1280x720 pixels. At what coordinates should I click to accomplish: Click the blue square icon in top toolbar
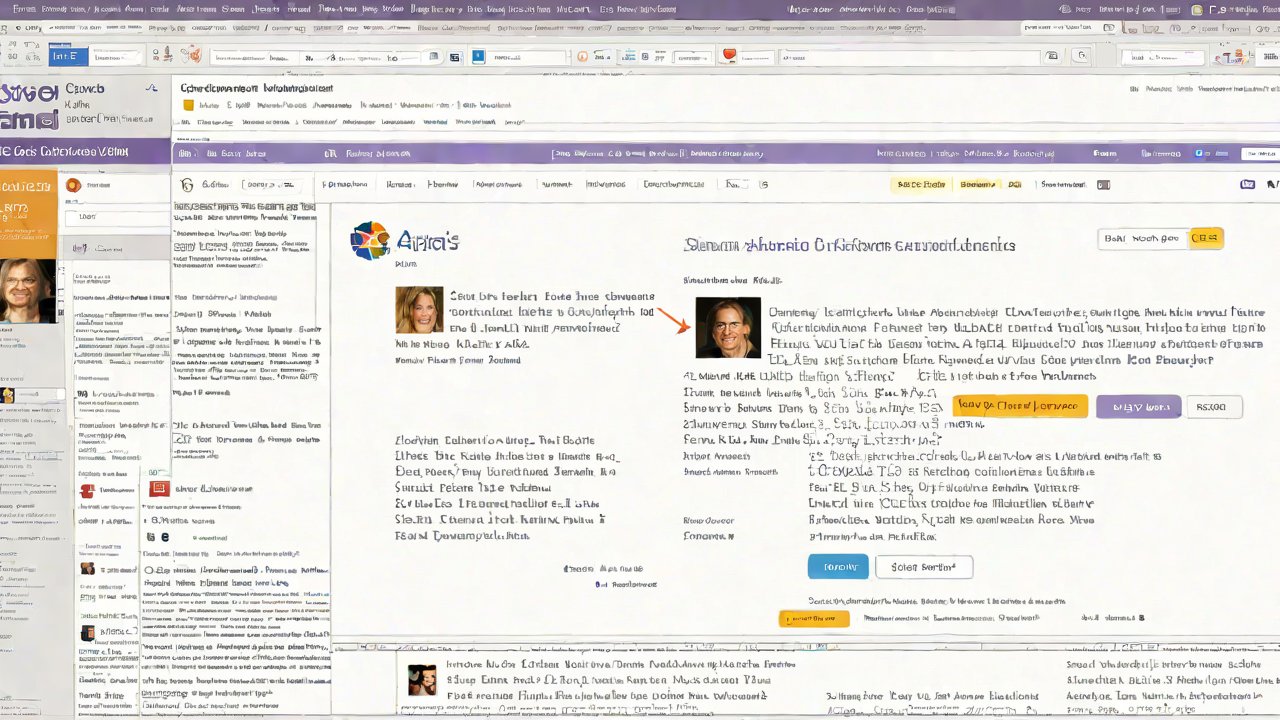click(478, 56)
